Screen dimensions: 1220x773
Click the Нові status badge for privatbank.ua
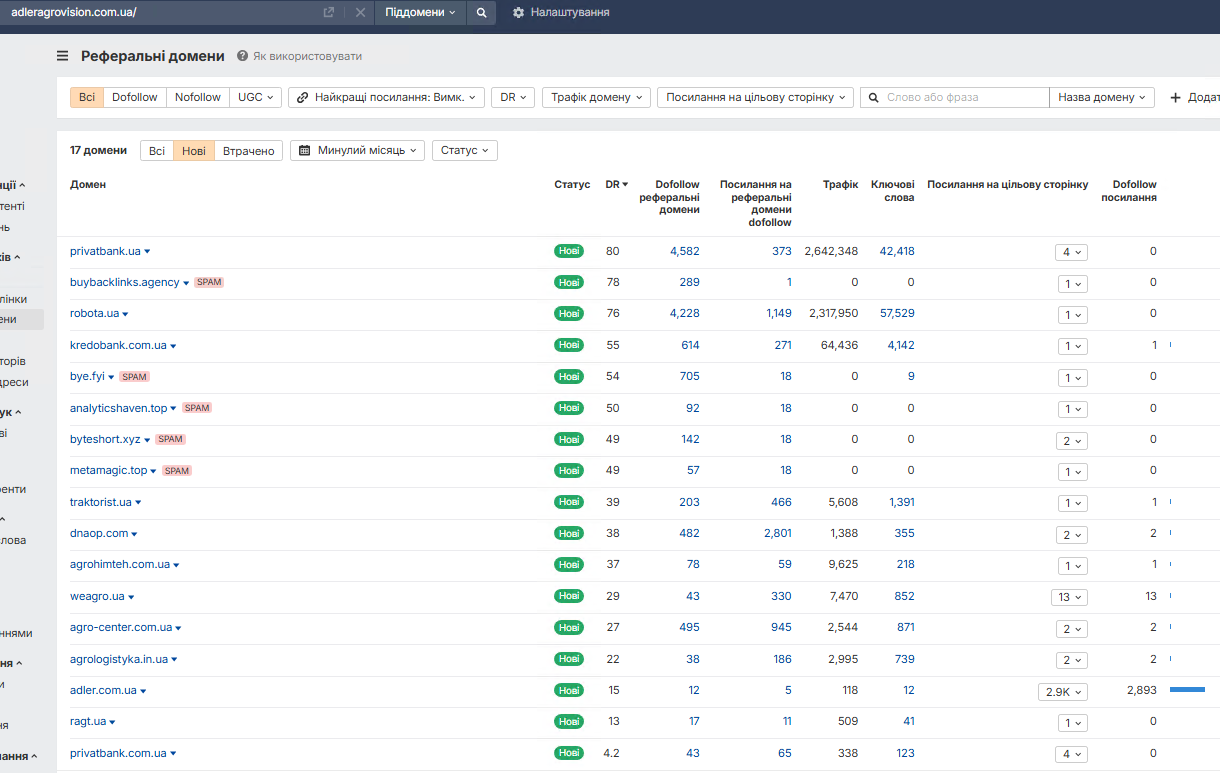(x=569, y=251)
